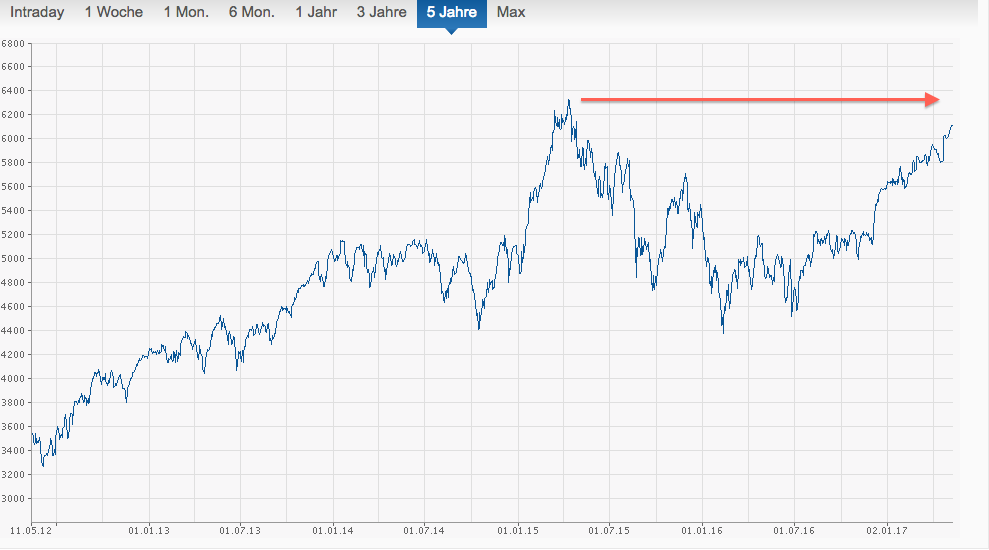
Task: Select the 3 Jahre time range
Action: pyautogui.click(x=381, y=13)
